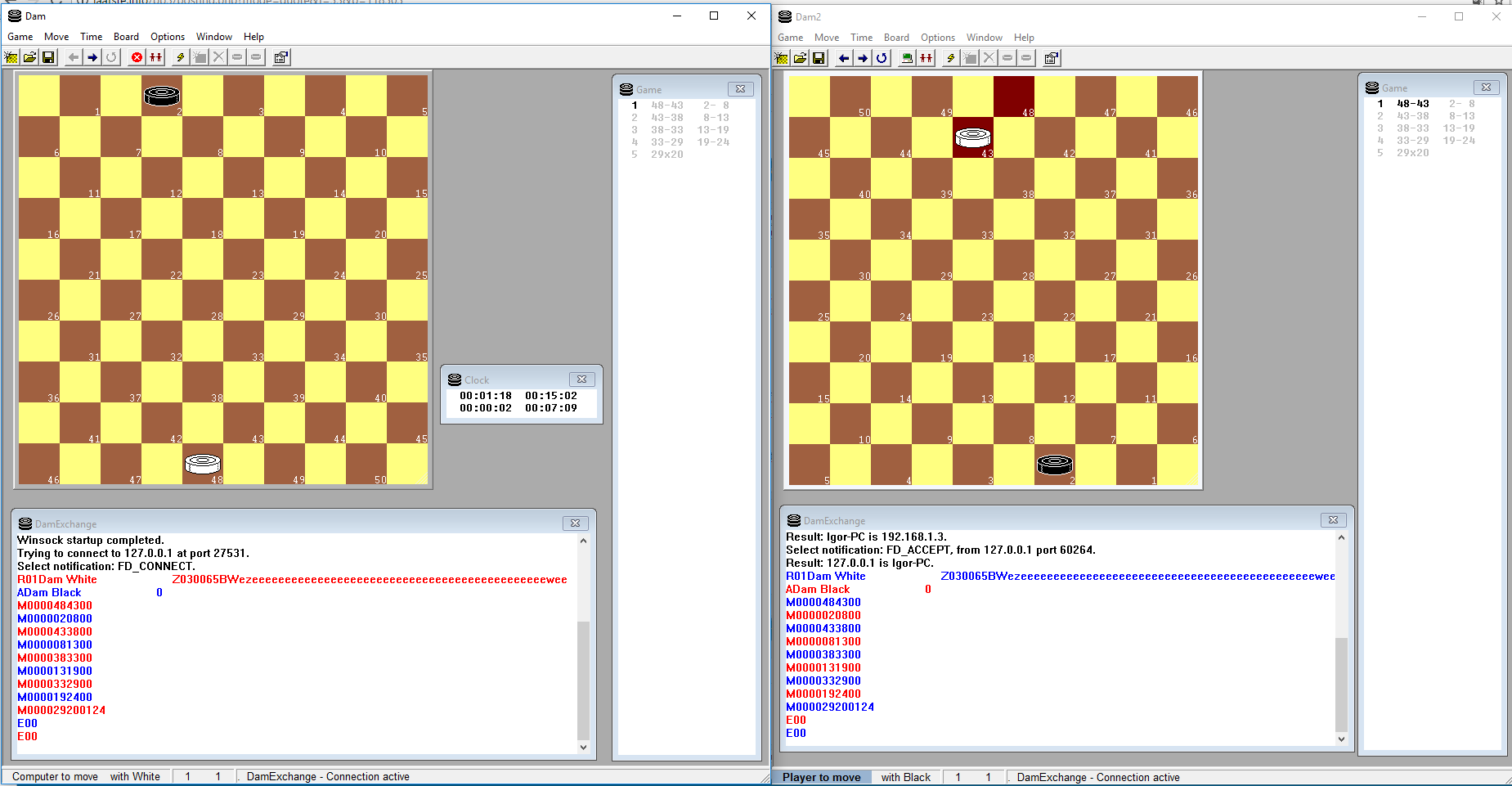
Task: Close the Game moves panel in Dam2
Action: tap(1487, 87)
